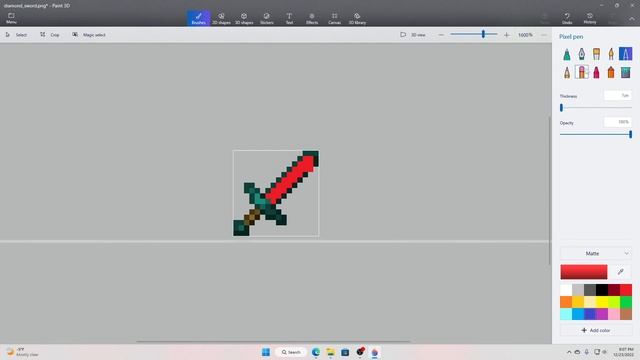This screenshot has height=360, width=640.
Task: Show hidden system tray icons
Action: [x=569, y=352]
